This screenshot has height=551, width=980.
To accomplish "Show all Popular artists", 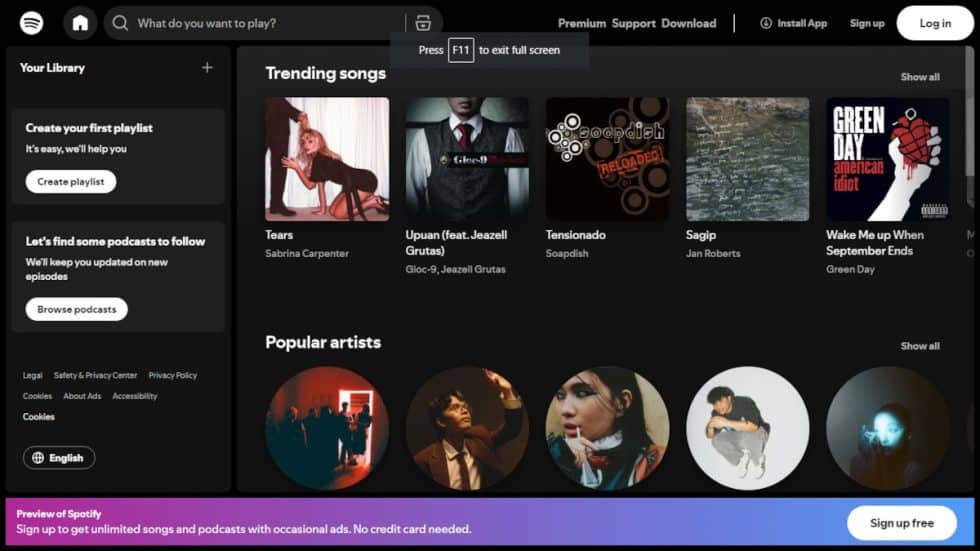I will pyautogui.click(x=920, y=346).
